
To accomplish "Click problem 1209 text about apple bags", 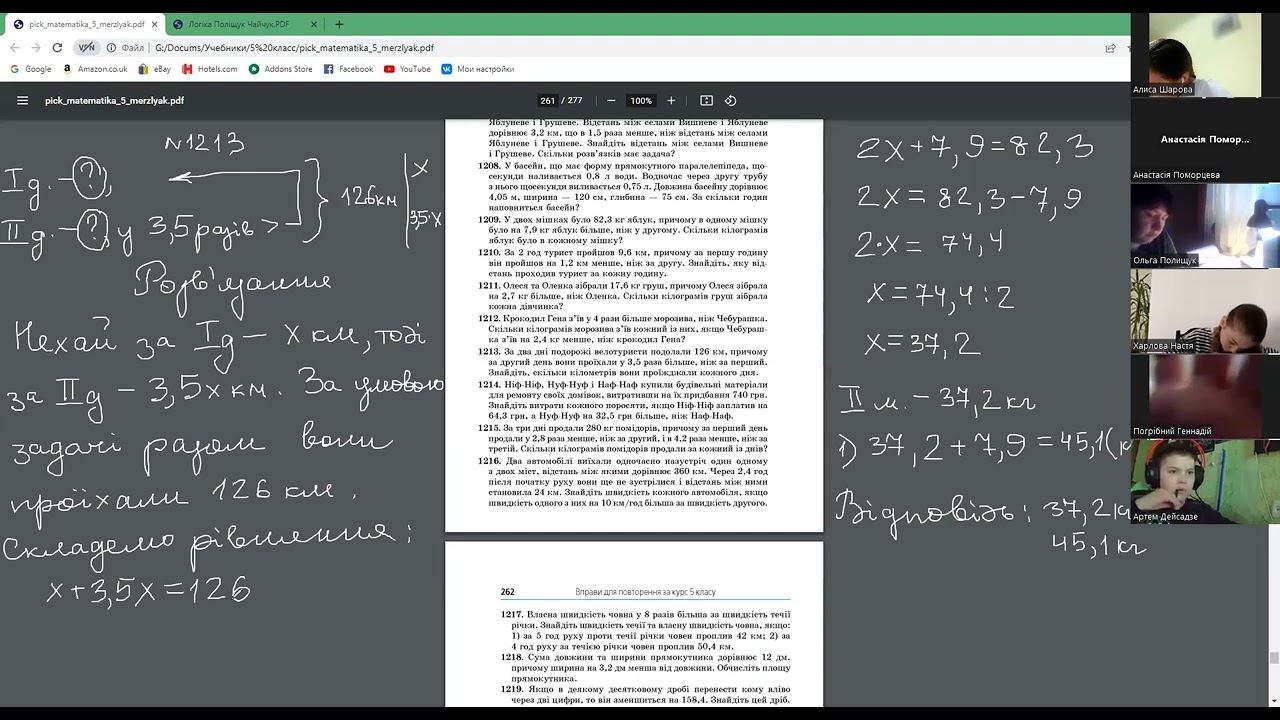I will click(623, 230).
